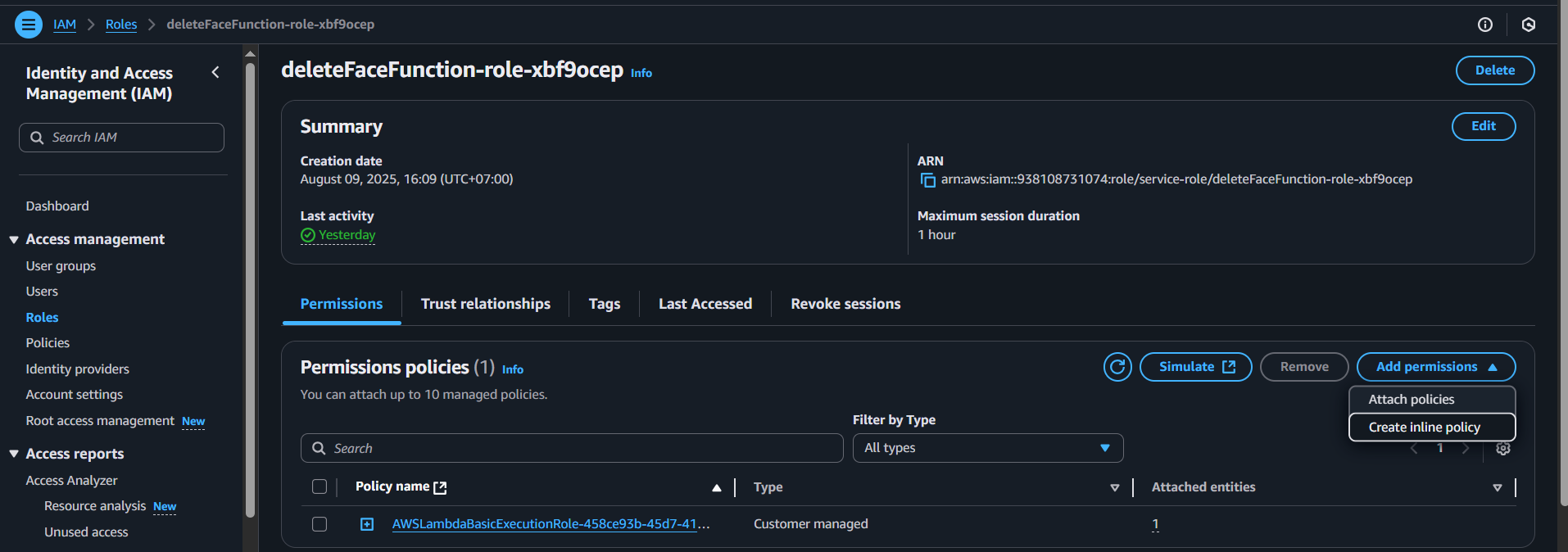Open Identity providers in the sidebar

[78, 369]
